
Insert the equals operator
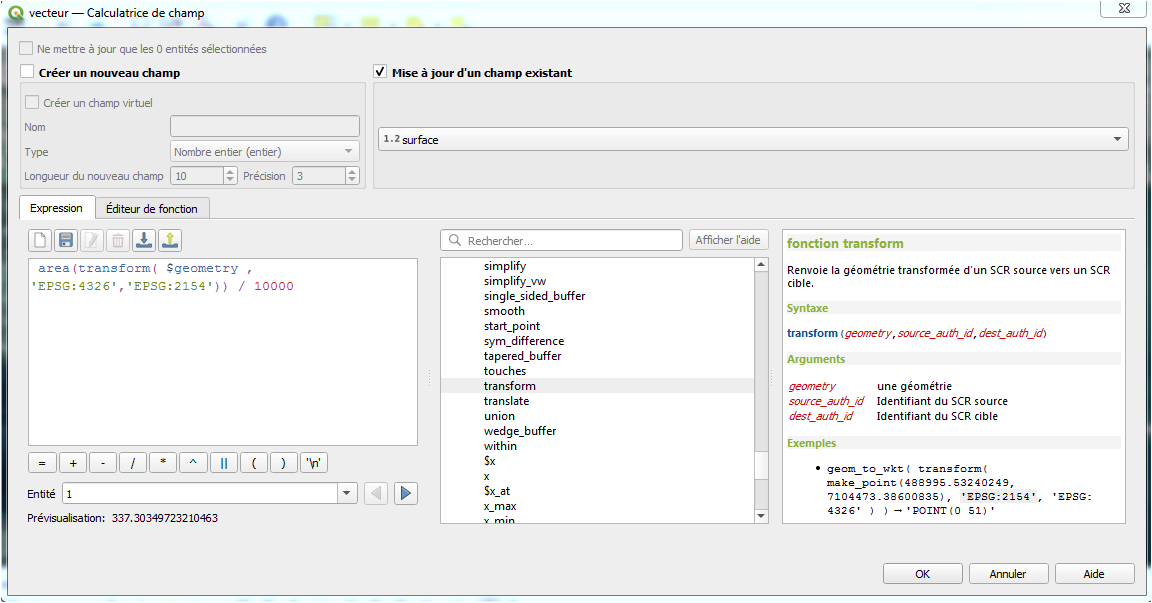coord(42,463)
